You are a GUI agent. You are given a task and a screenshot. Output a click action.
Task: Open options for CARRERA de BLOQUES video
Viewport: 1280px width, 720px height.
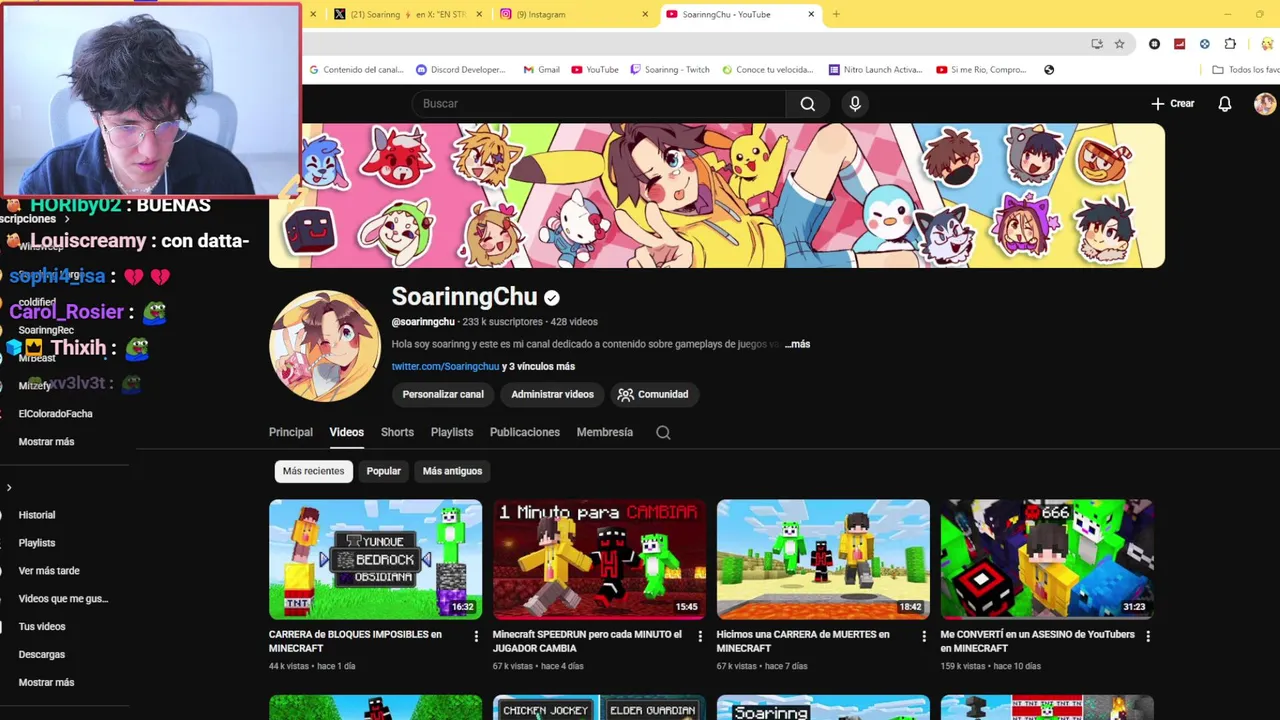476,636
